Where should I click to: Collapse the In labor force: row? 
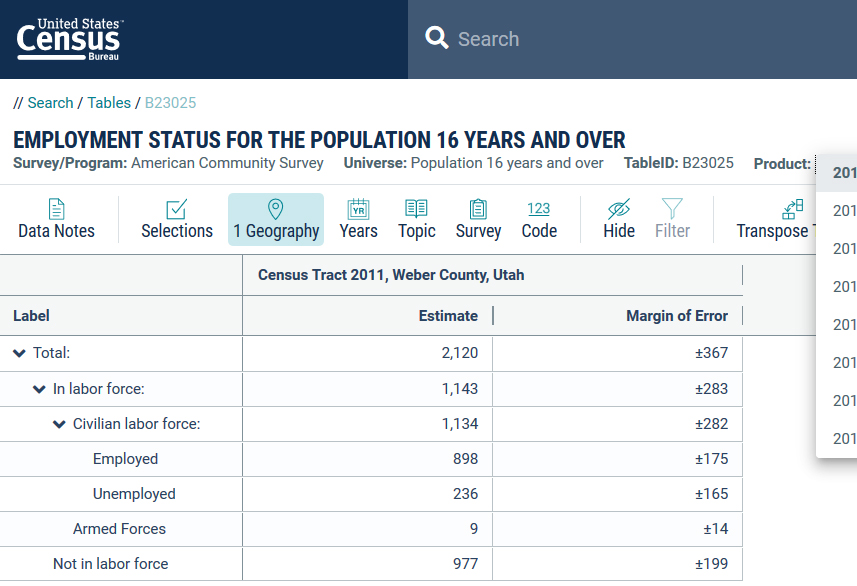tap(40, 389)
